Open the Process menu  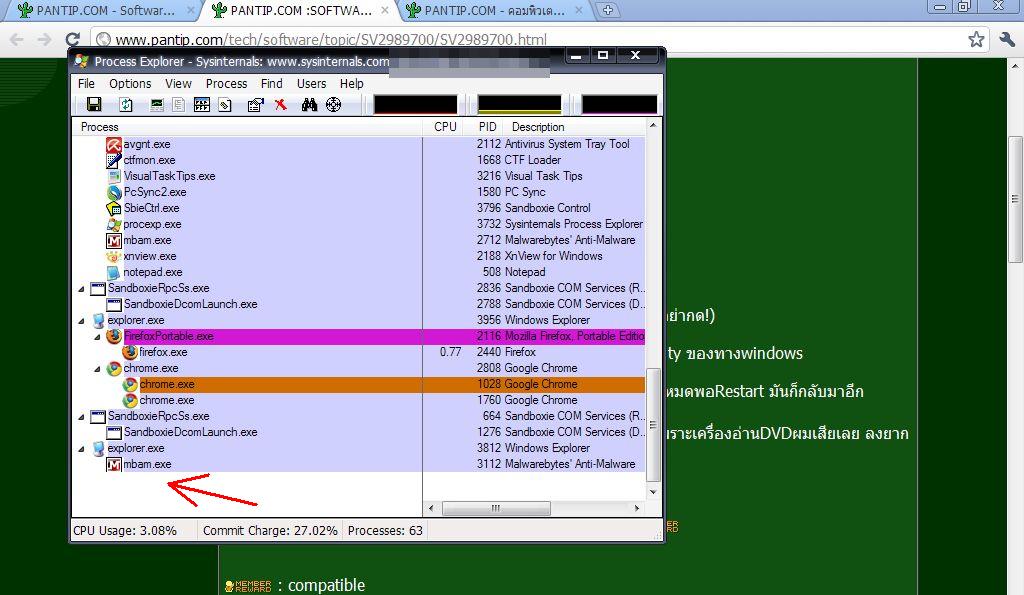coord(226,84)
